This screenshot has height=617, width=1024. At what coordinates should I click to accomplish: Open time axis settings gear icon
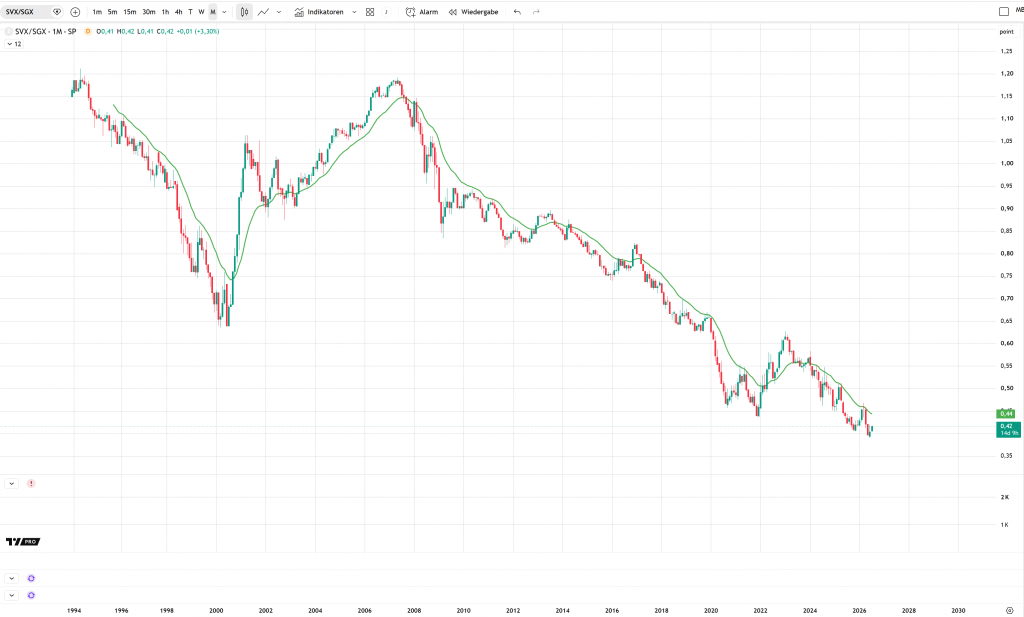pyautogui.click(x=1010, y=610)
